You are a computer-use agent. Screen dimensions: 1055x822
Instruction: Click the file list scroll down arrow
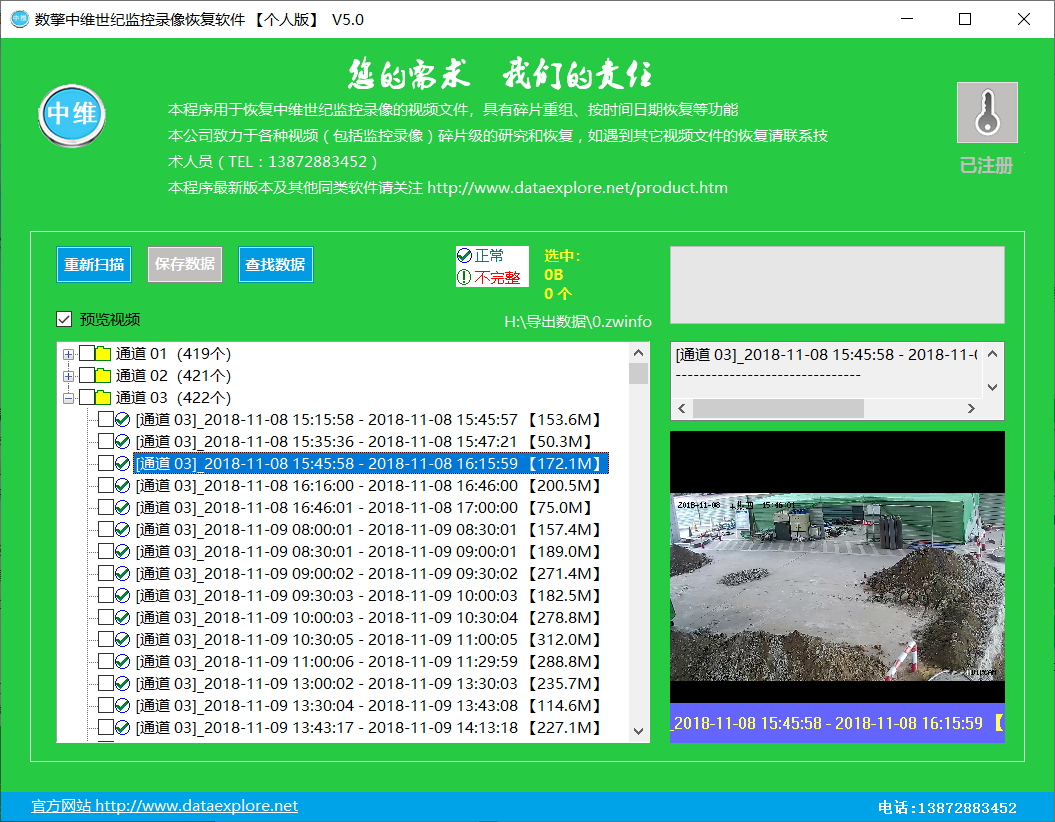(x=639, y=732)
